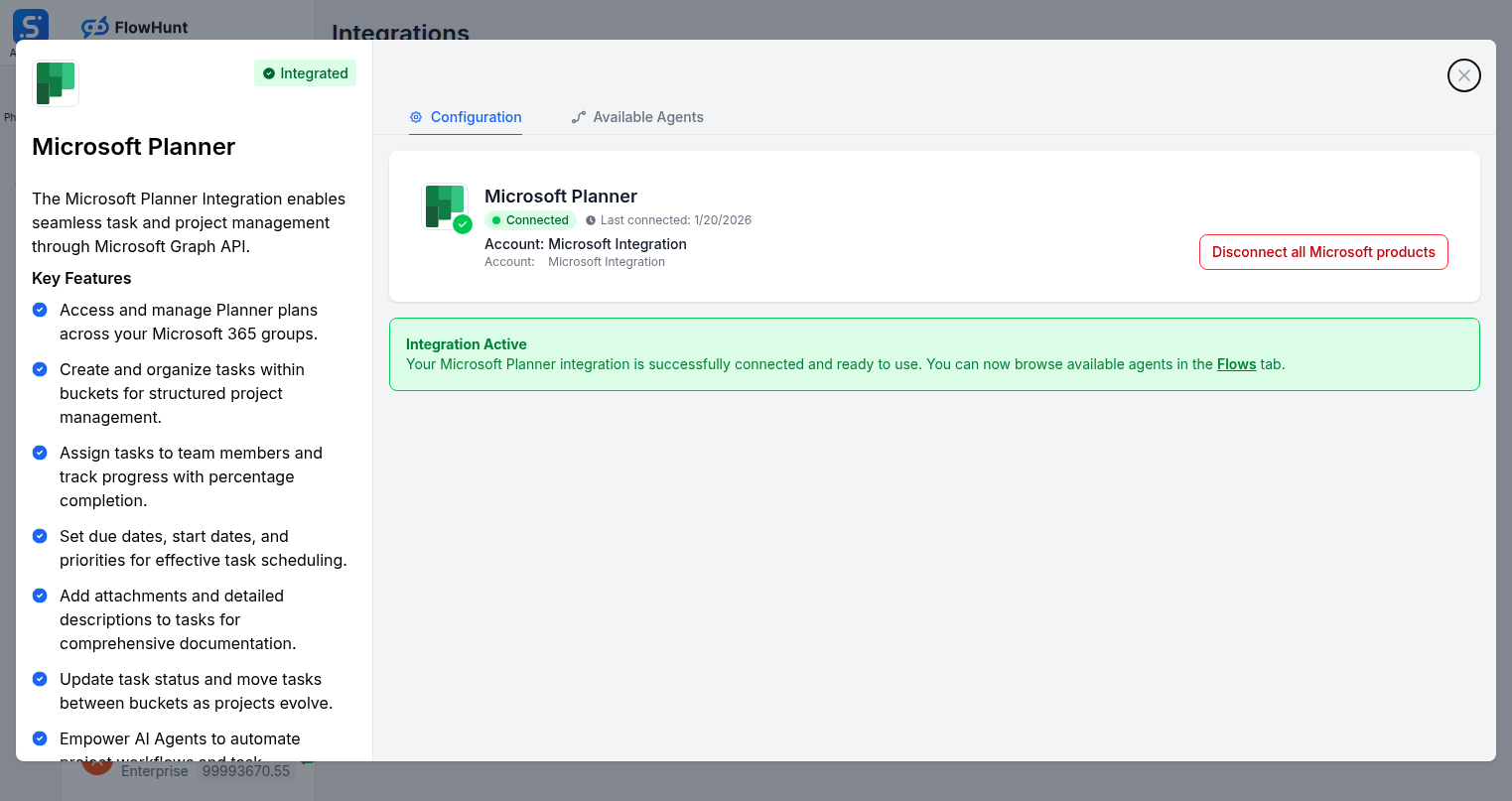The image size is (1512, 801).
Task: Click the flow icon beside Available Agents
Action: [x=578, y=116]
